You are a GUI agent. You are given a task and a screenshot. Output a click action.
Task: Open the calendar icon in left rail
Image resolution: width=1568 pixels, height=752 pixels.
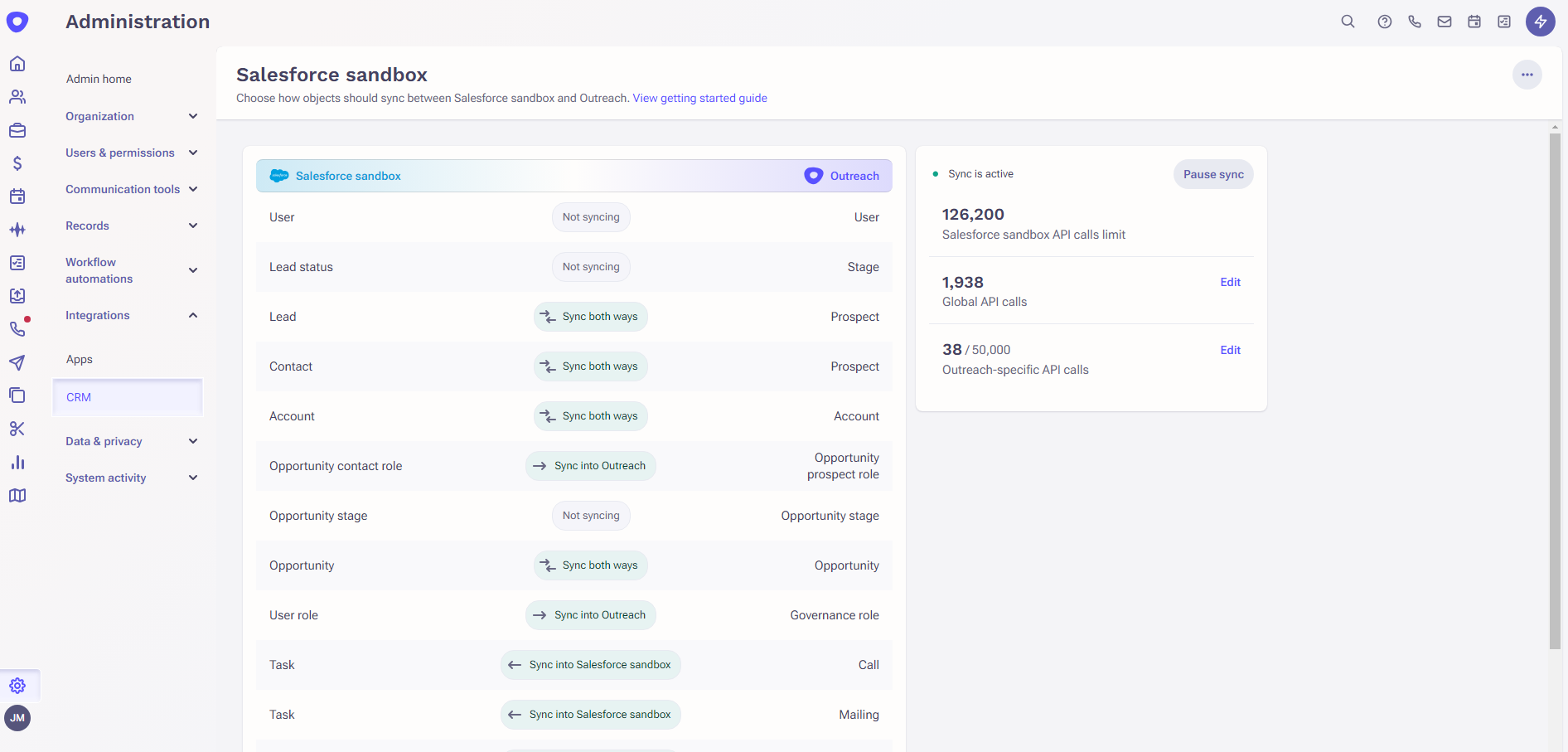coord(17,196)
